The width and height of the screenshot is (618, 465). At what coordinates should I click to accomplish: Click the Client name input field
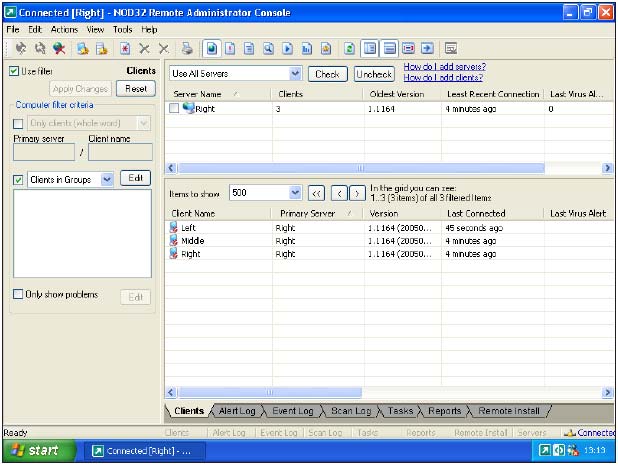tap(120, 152)
